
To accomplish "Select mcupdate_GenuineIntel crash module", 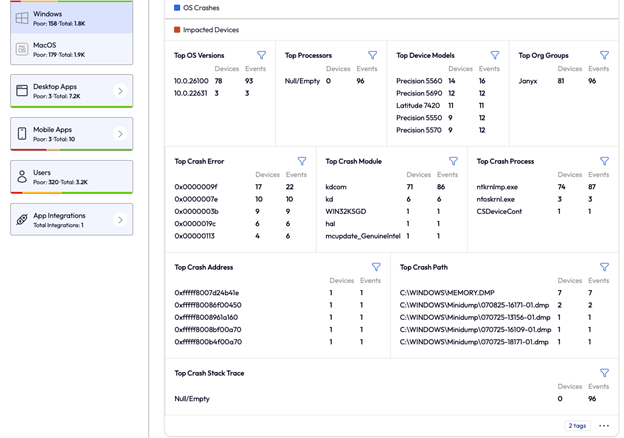I will click(363, 236).
